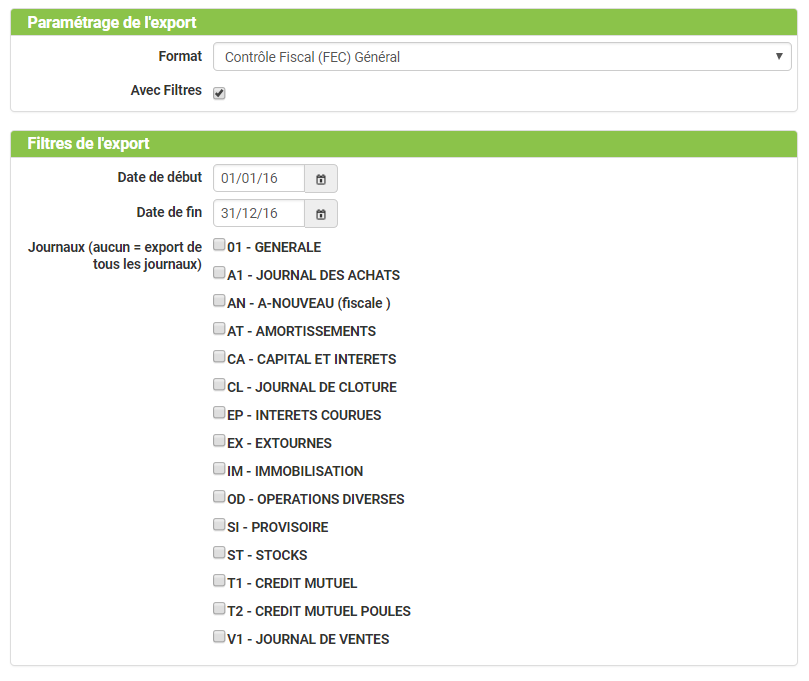The image size is (809, 681).
Task: Check the A1 - JOURNAL DES ACHATS box
Action: click(219, 272)
